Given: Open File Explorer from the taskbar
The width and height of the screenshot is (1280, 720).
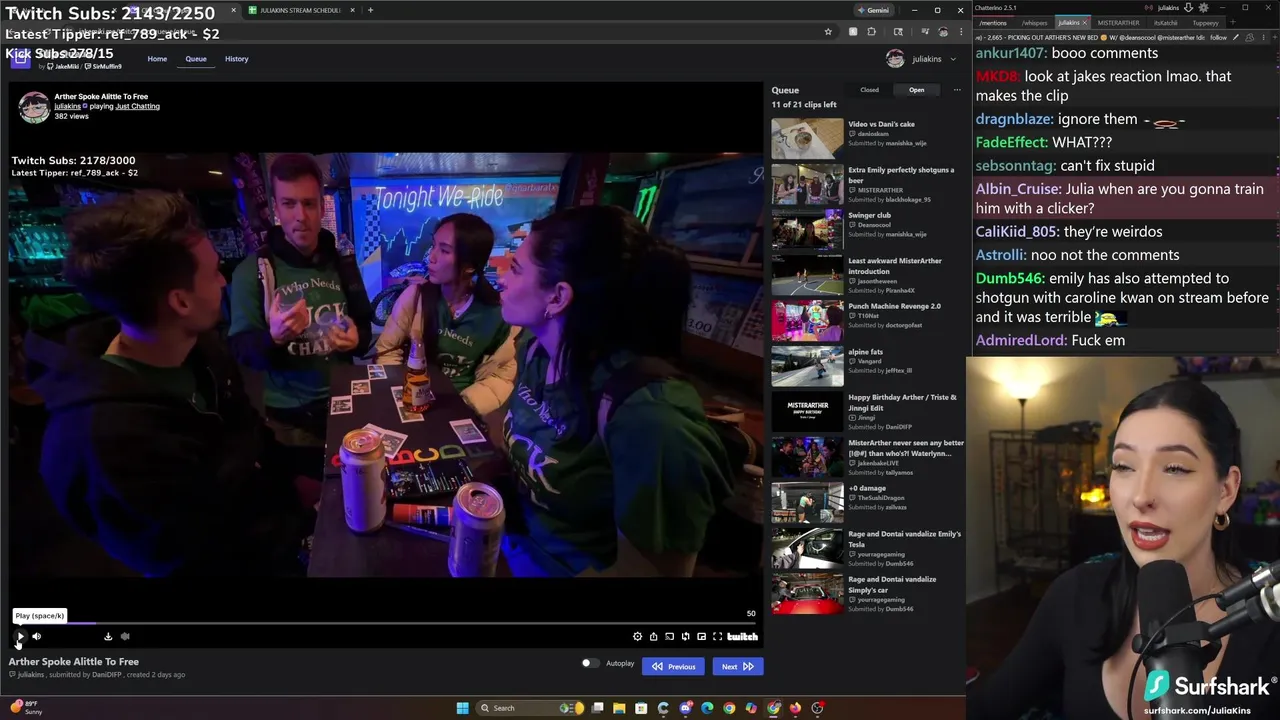Looking at the screenshot, I should 619,708.
